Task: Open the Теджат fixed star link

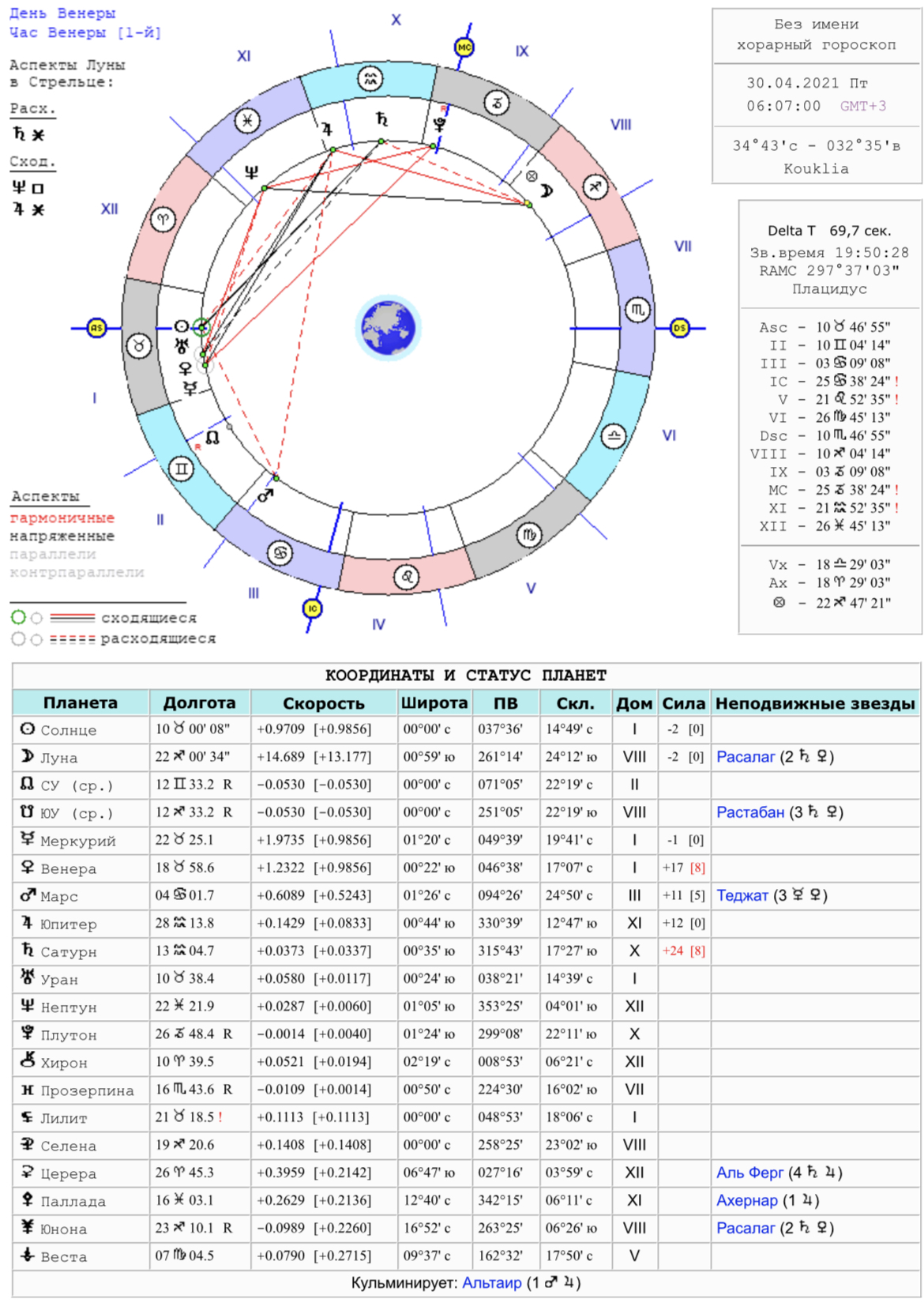Action: (x=742, y=895)
